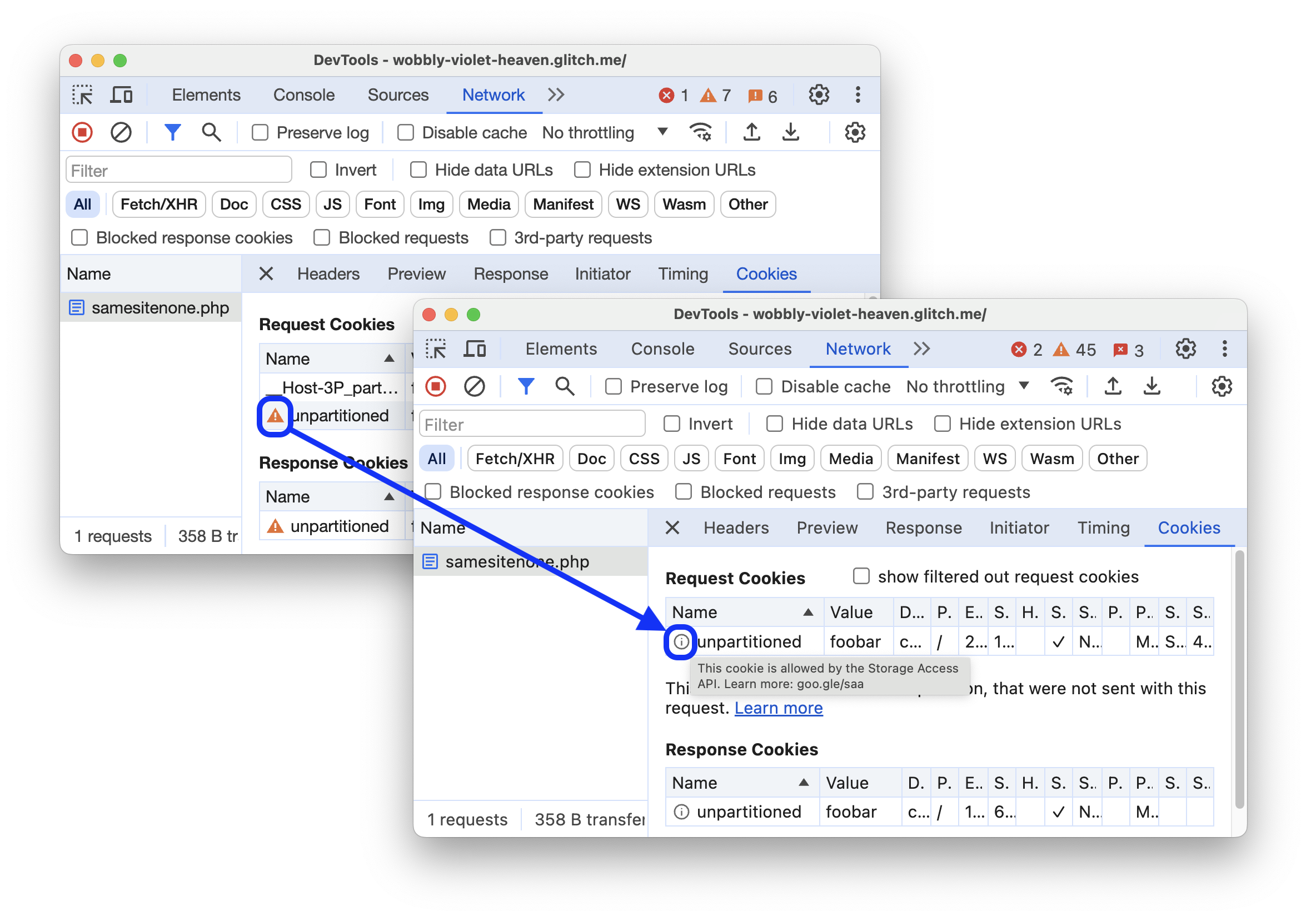Click the clear network log icon
This screenshot has width=1316, height=911.
click(120, 134)
